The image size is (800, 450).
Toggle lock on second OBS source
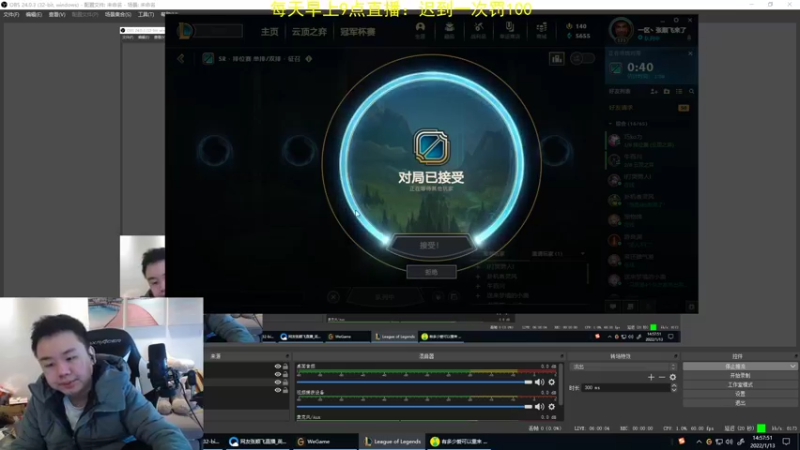[285, 374]
